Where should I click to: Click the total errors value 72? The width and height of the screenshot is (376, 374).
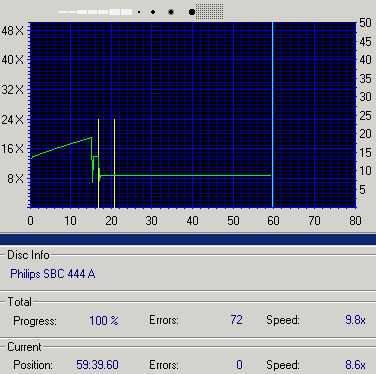(x=236, y=320)
